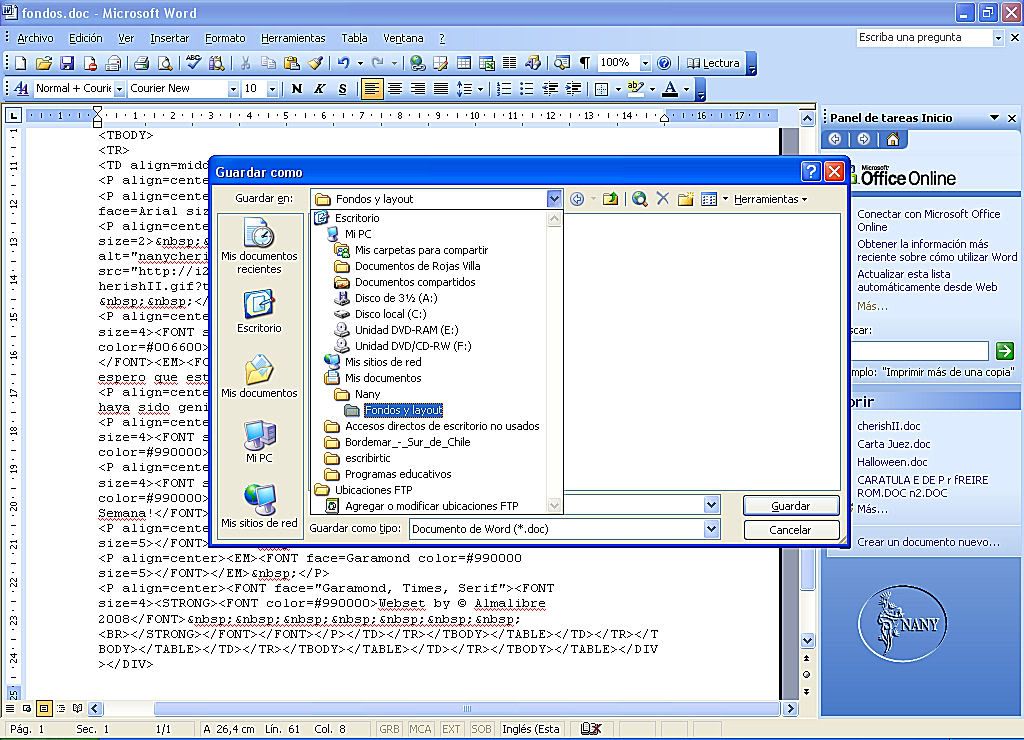This screenshot has width=1024, height=740.
Task: Open the style dropdown Normal + Courier
Action: click(x=120, y=89)
